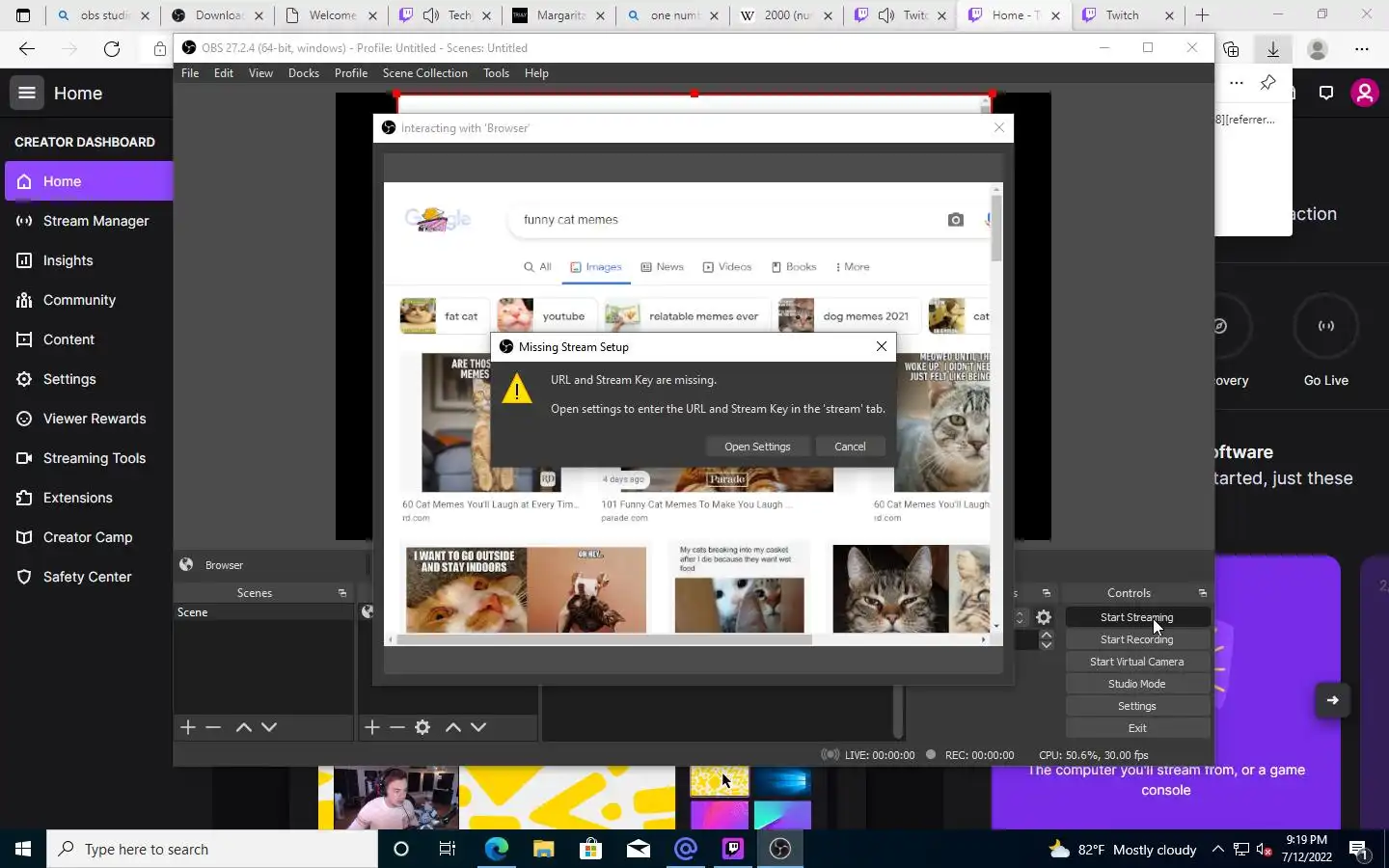Screen dimensions: 1389x868
Task: Show hidden system tray icons
Action: pos(1217,849)
